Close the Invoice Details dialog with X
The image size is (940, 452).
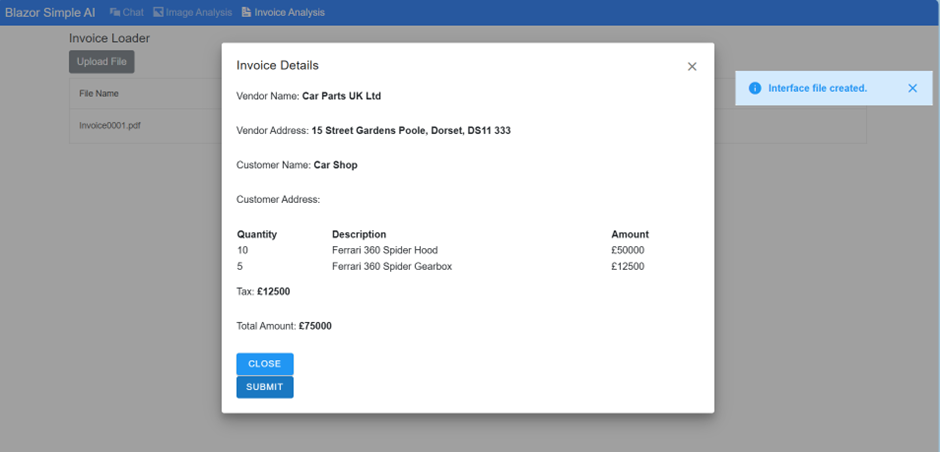point(692,67)
